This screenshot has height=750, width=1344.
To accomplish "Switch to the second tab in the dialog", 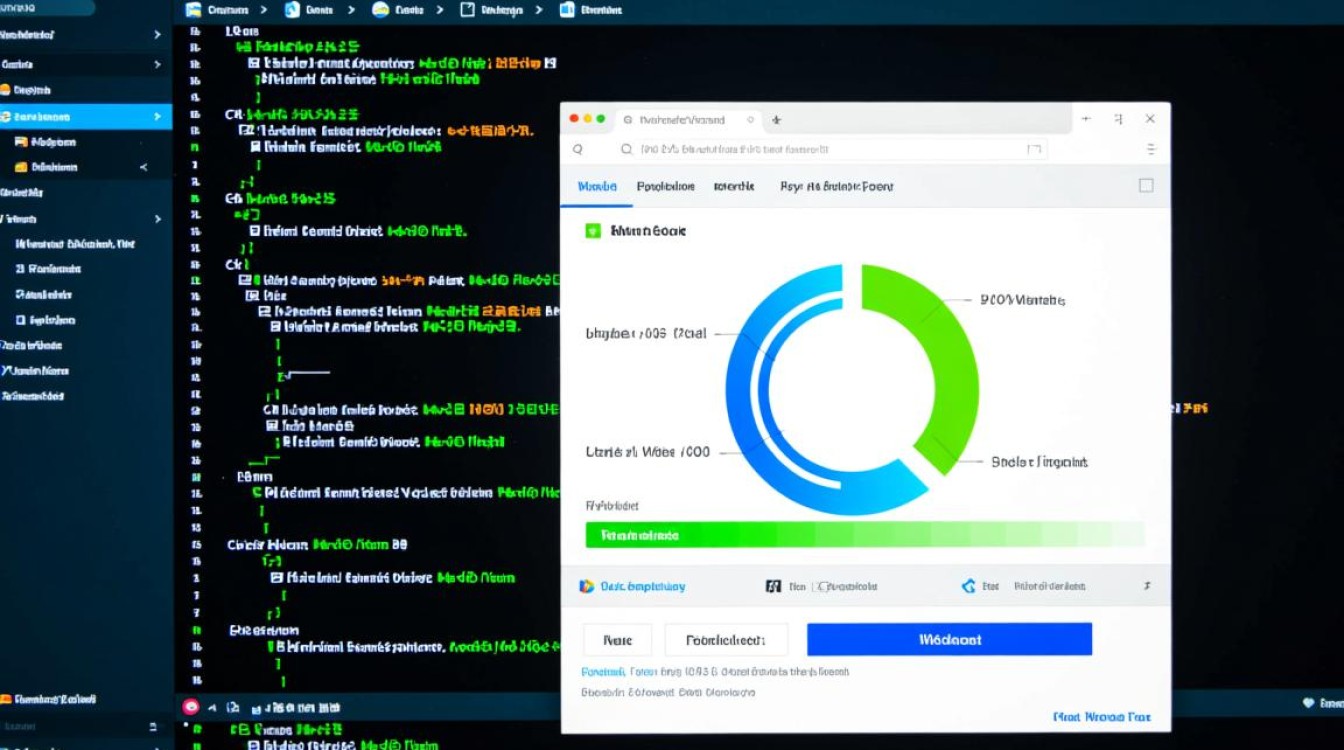I will coord(665,187).
